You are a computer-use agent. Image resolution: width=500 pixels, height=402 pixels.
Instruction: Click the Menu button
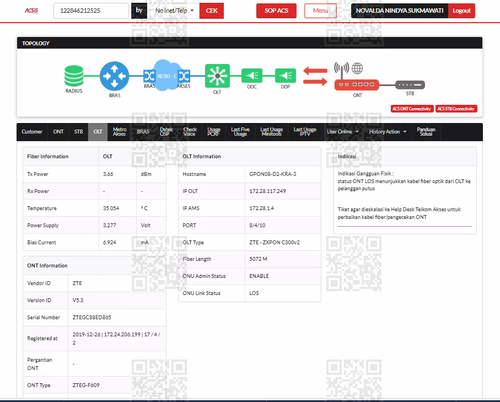tap(320, 11)
